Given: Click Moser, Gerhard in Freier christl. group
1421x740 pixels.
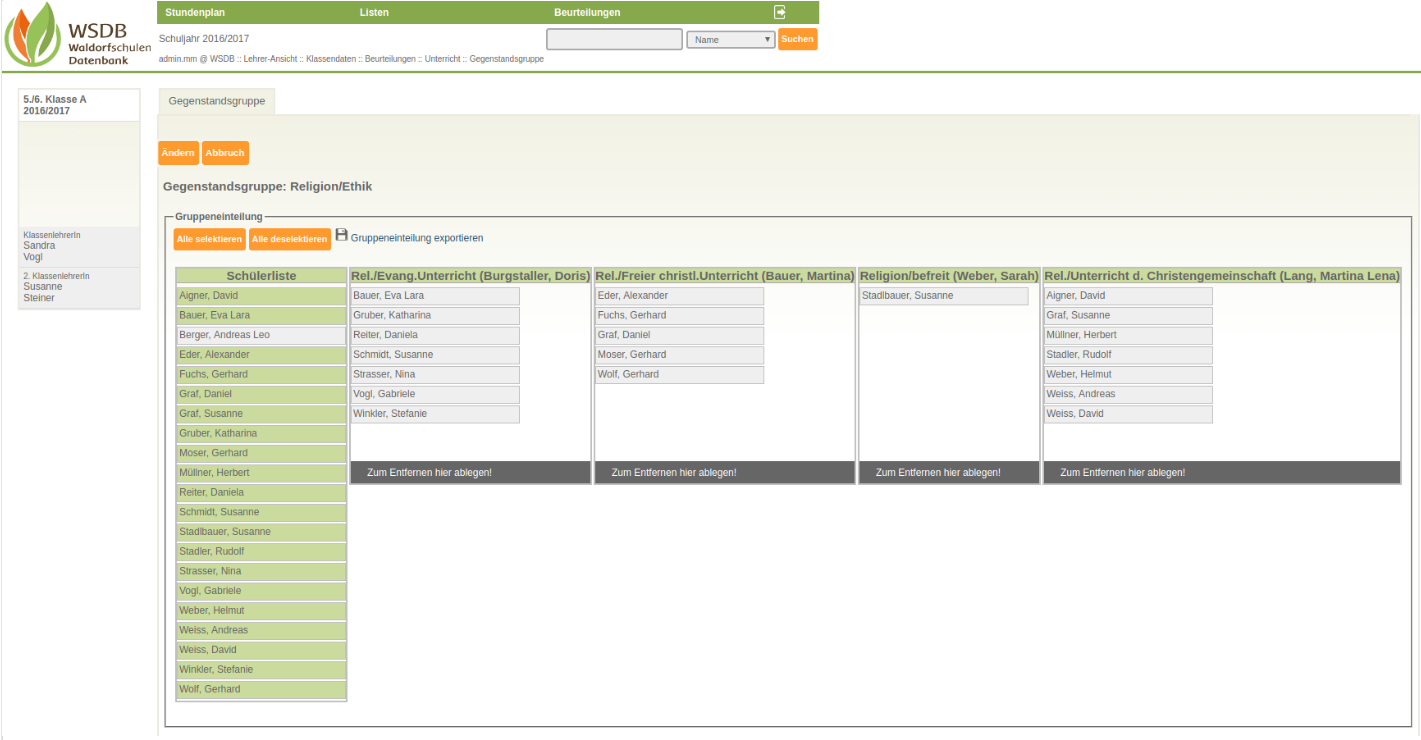Looking at the screenshot, I should [x=679, y=355].
